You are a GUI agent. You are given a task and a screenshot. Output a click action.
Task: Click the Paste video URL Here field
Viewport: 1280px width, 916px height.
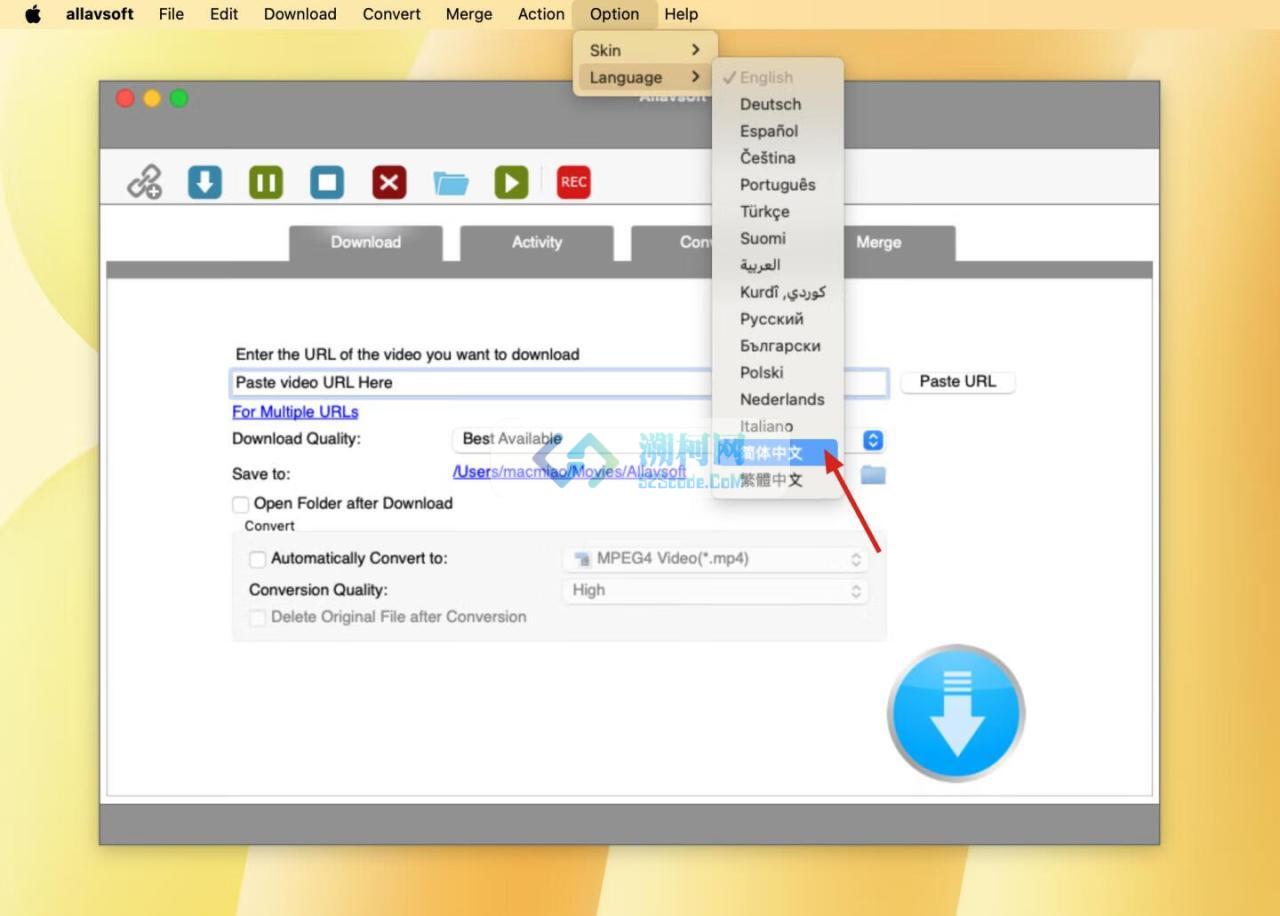pos(559,382)
